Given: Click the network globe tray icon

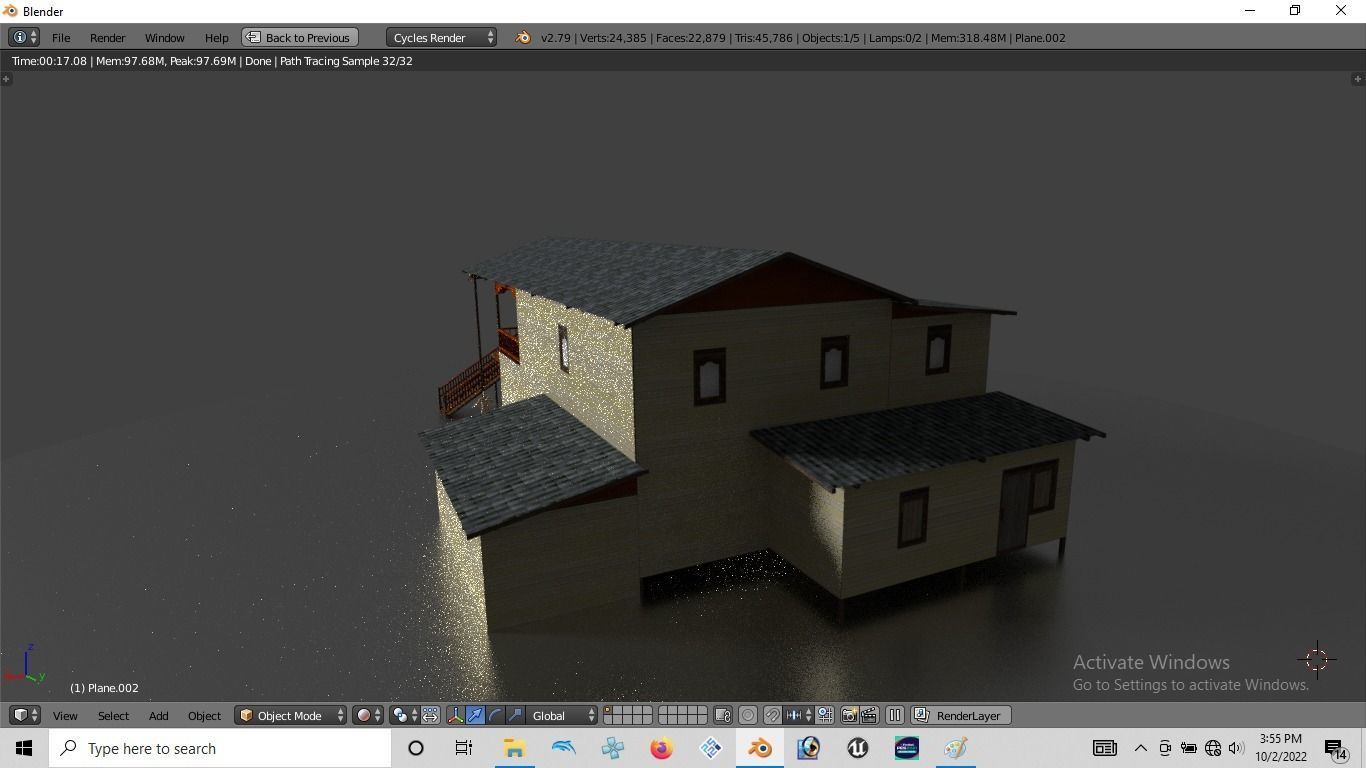Looking at the screenshot, I should [1213, 748].
